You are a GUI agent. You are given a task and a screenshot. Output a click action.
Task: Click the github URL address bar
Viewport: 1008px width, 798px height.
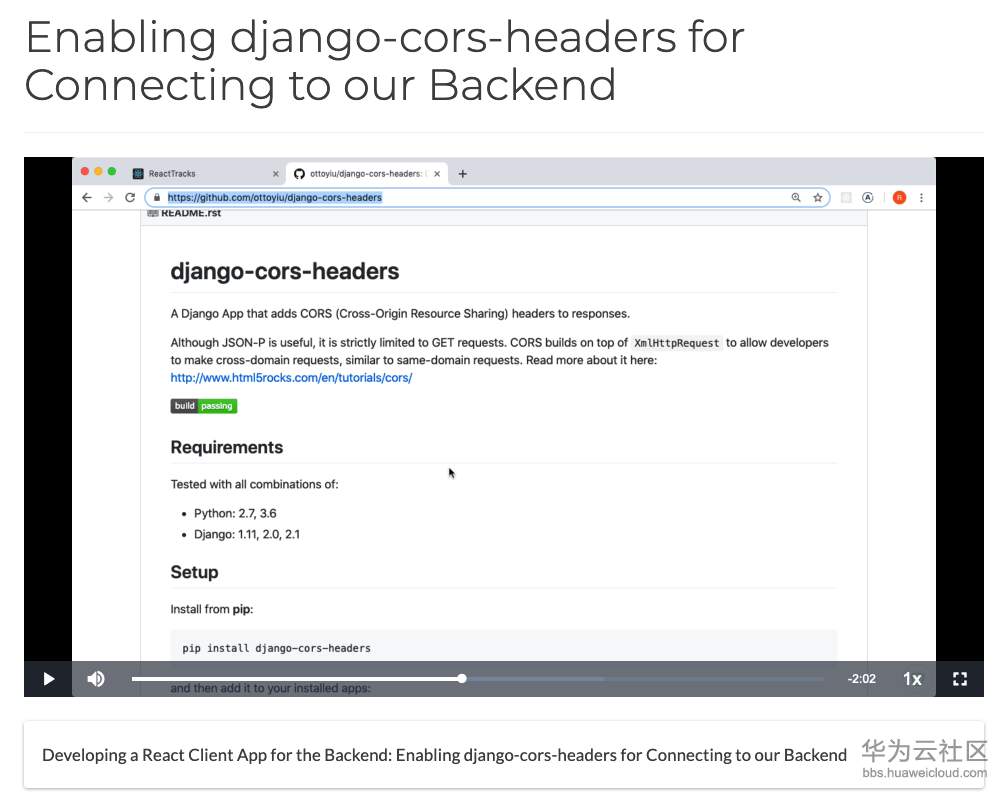point(487,197)
